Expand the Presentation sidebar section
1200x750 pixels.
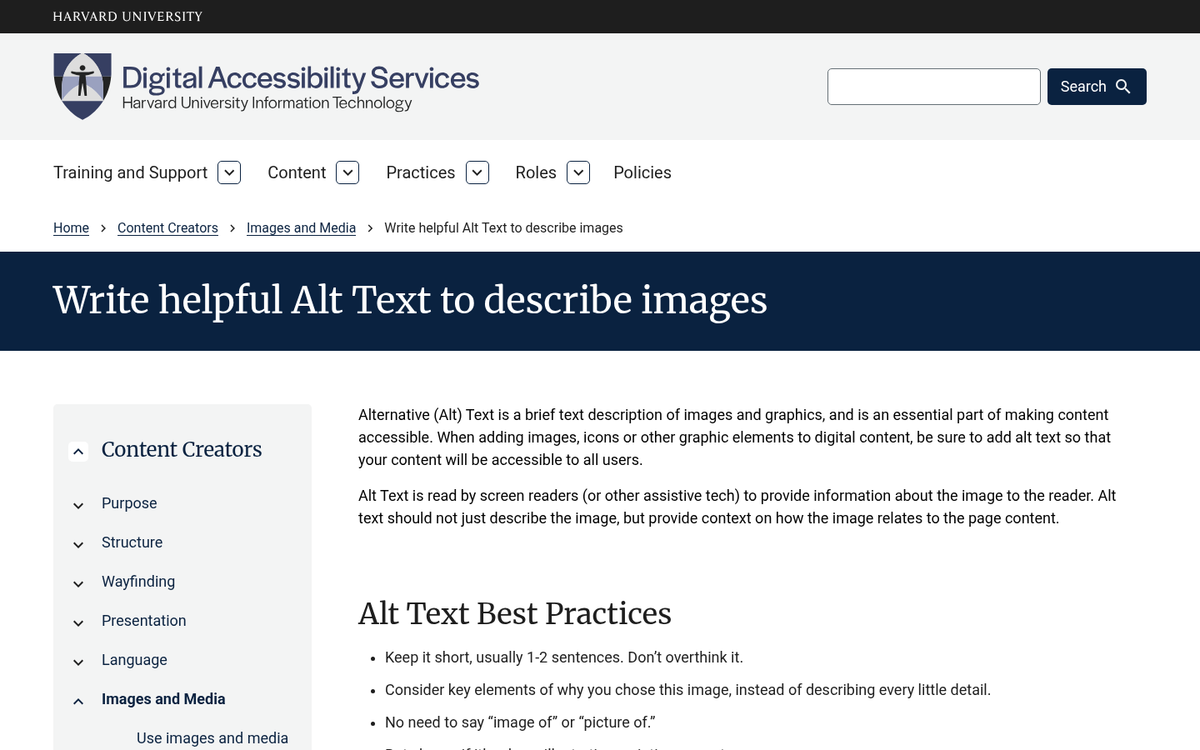pos(78,622)
